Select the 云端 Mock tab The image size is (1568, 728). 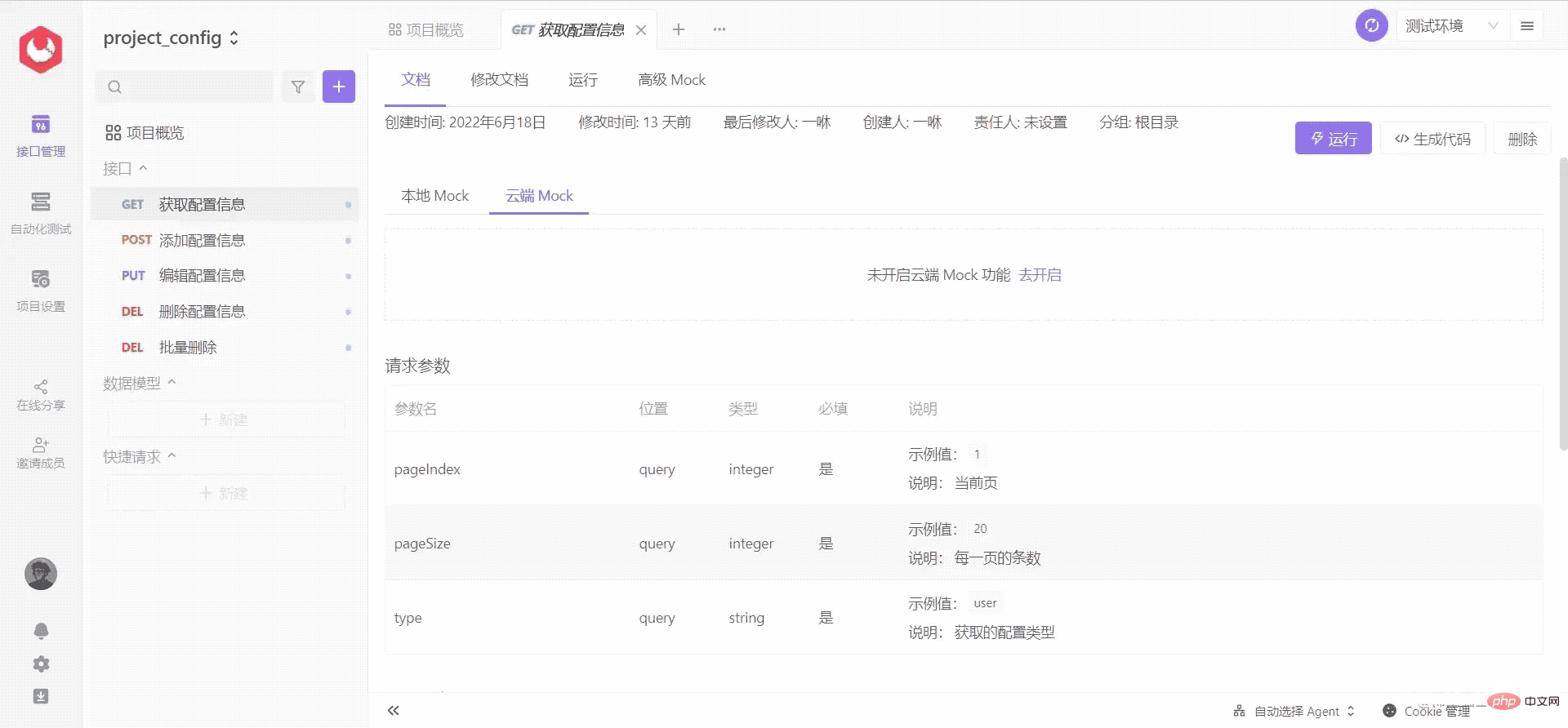(x=539, y=196)
